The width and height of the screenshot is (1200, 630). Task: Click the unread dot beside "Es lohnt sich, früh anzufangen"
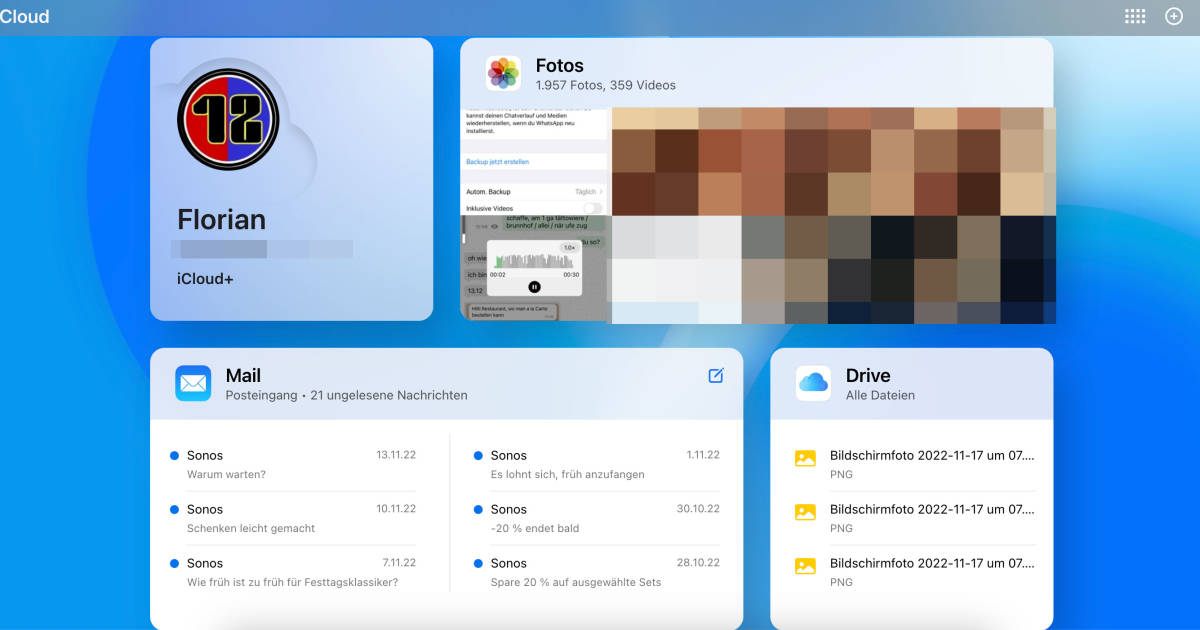coord(478,454)
